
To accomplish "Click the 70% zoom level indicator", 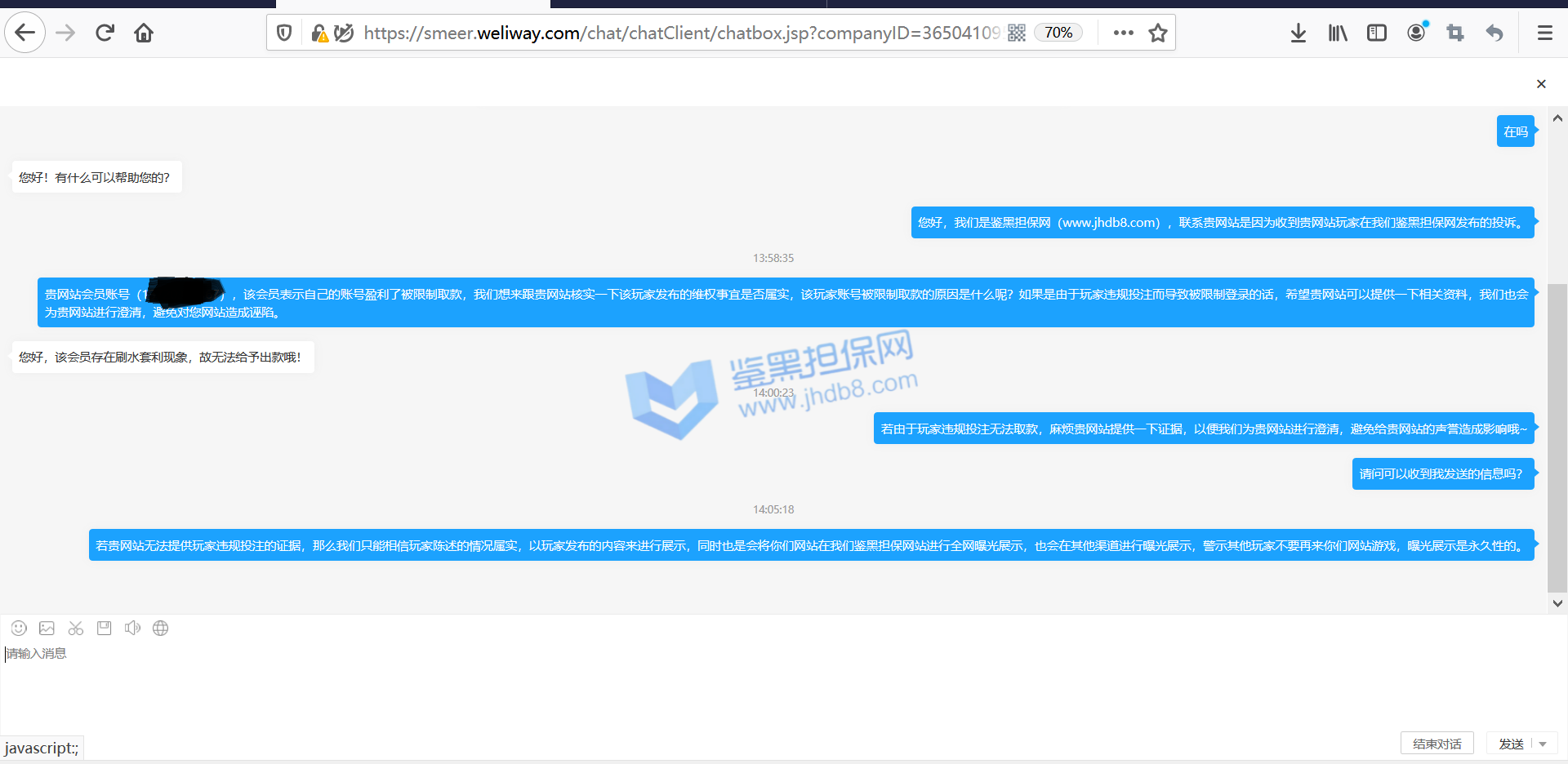I will (1058, 33).
